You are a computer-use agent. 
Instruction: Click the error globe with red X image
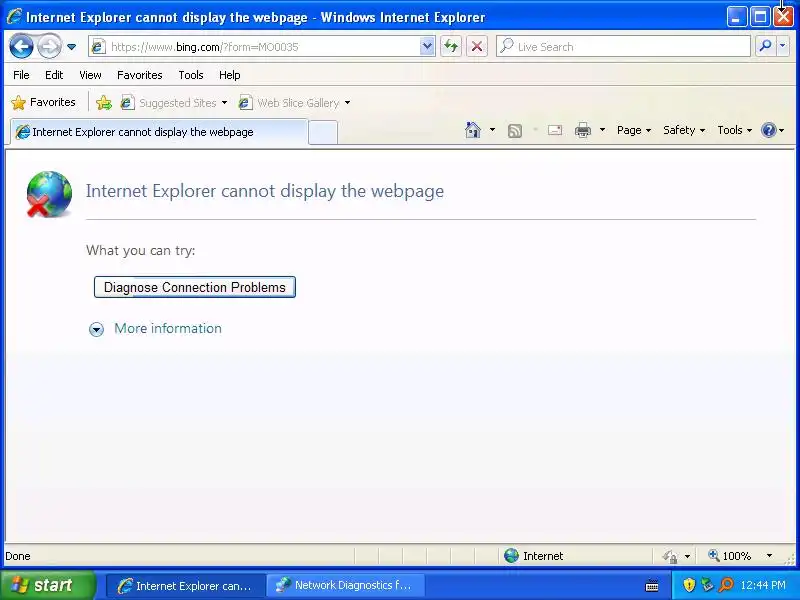coord(49,194)
